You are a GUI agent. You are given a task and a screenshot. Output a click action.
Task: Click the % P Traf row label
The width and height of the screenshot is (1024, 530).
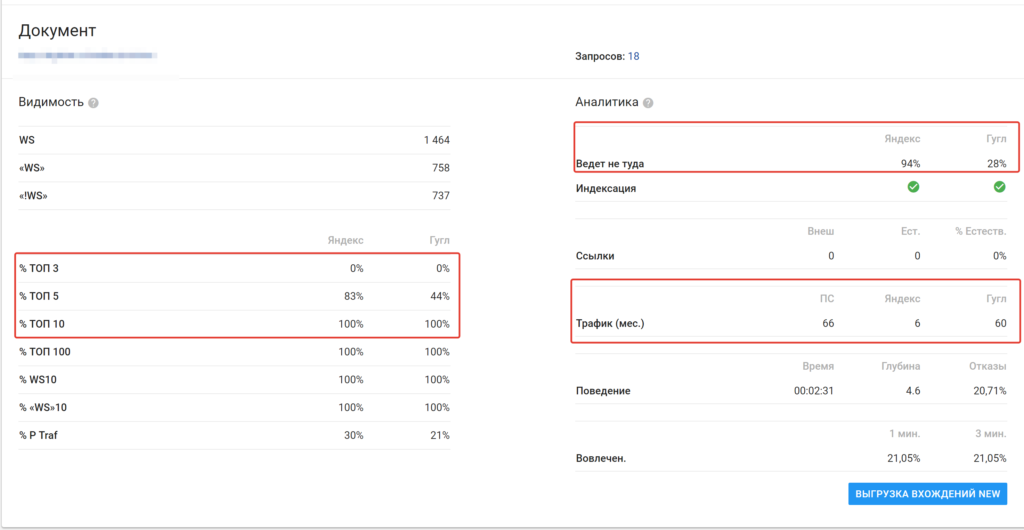click(38, 435)
